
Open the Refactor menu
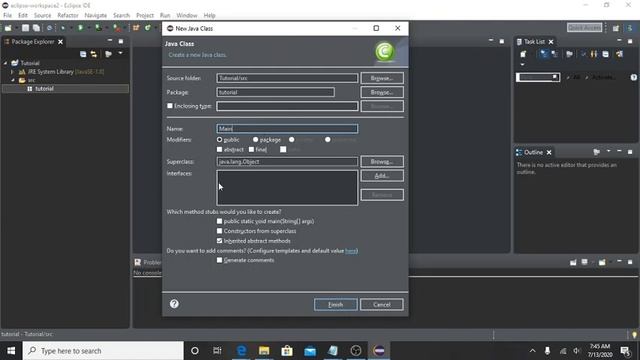[68, 16]
